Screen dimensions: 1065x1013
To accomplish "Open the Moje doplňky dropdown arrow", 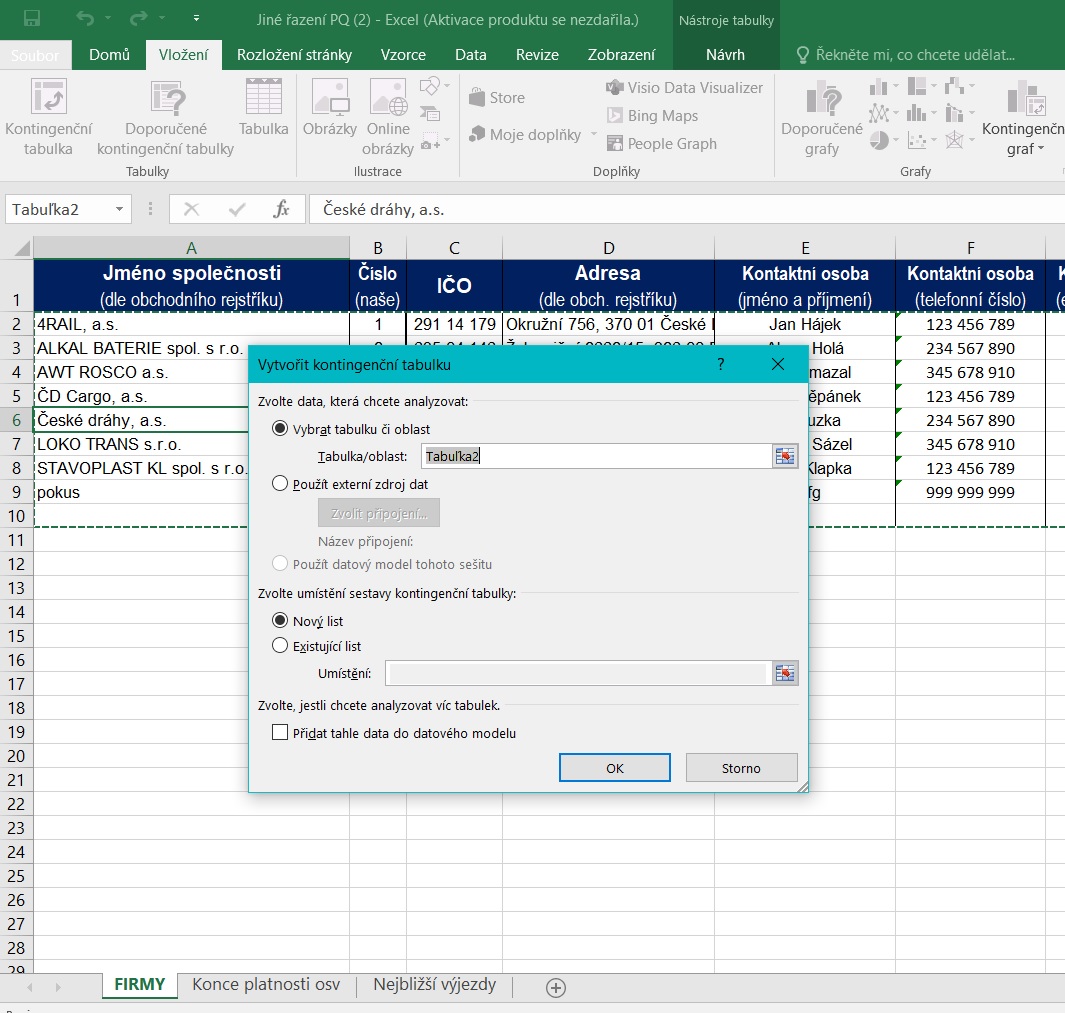I will pos(594,135).
